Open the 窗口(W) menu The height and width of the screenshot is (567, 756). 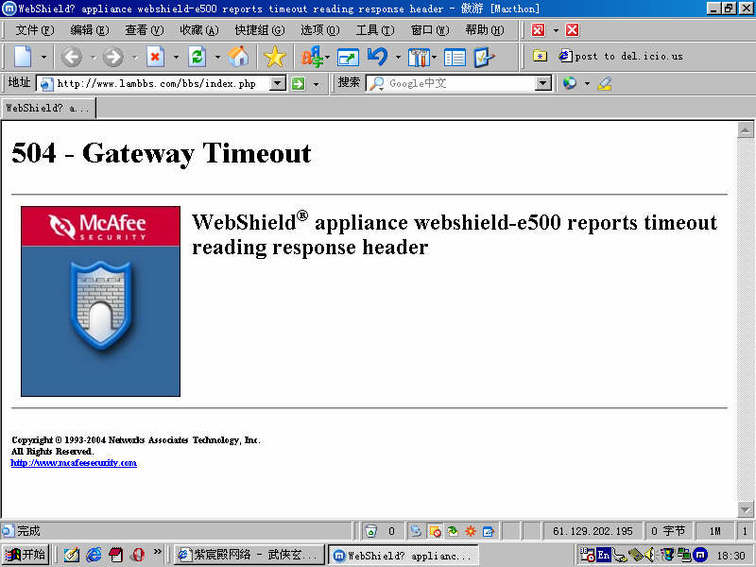coord(430,30)
